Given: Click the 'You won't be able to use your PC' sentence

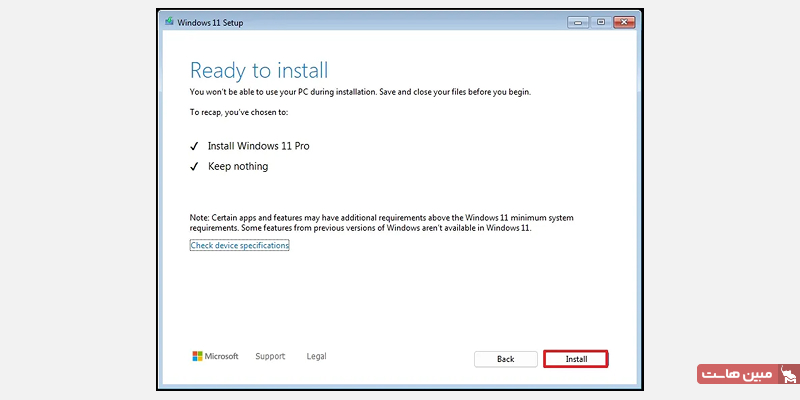Looking at the screenshot, I should coord(361,92).
